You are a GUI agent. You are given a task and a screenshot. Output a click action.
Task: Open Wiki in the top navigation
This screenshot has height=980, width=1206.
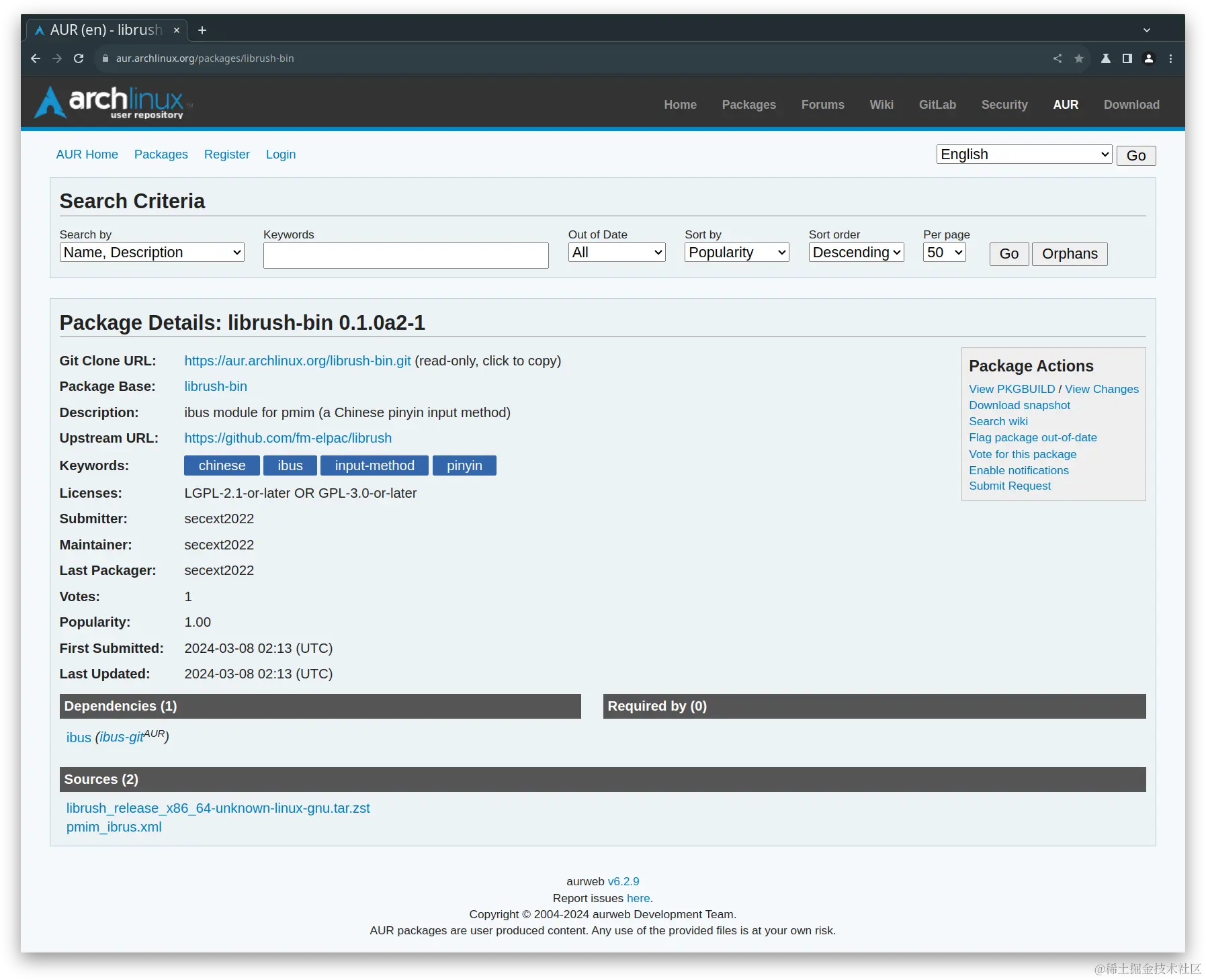(x=881, y=105)
